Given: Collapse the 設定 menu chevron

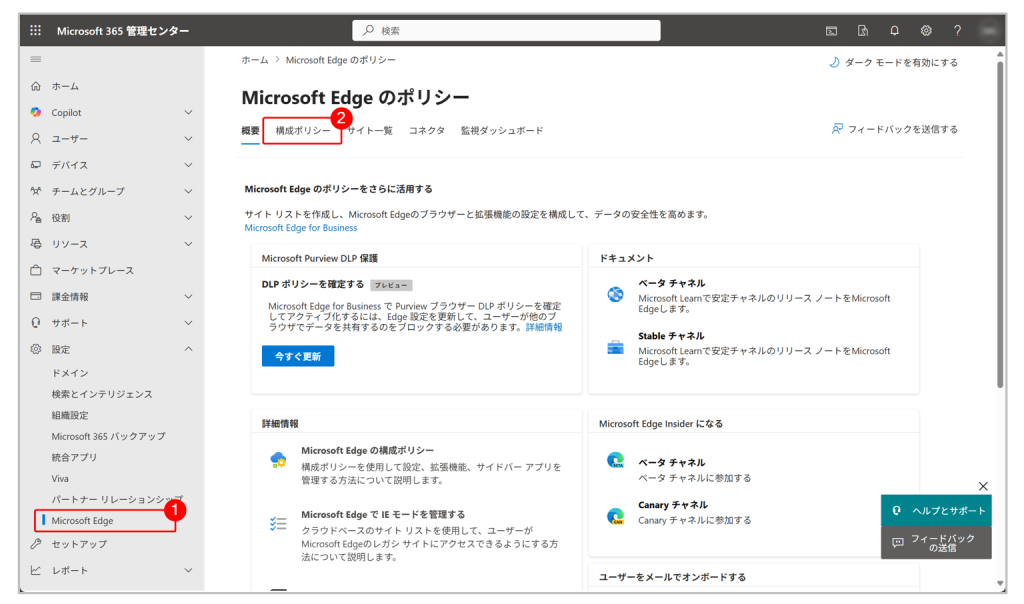Looking at the screenshot, I should pyautogui.click(x=188, y=349).
